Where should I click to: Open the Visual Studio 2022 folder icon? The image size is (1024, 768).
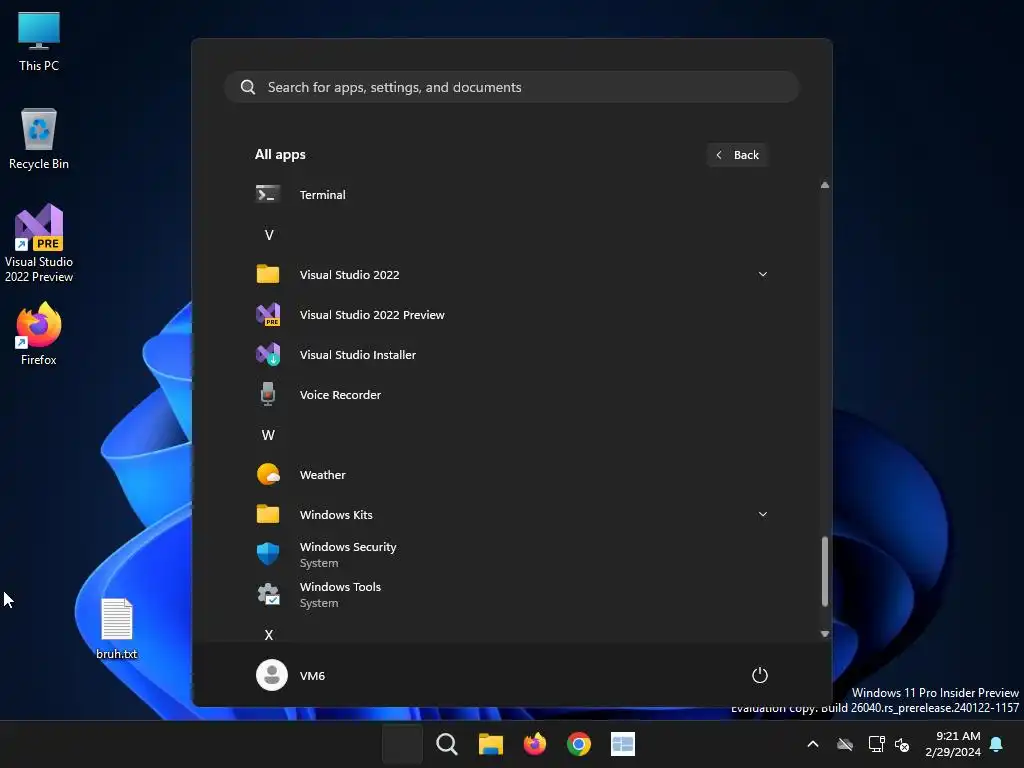[268, 274]
